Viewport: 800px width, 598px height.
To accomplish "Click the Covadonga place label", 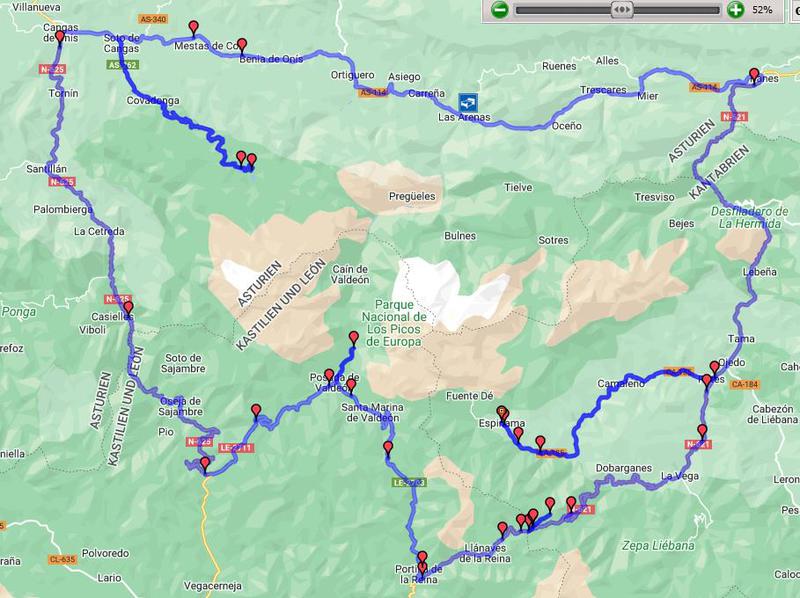I will (153, 101).
